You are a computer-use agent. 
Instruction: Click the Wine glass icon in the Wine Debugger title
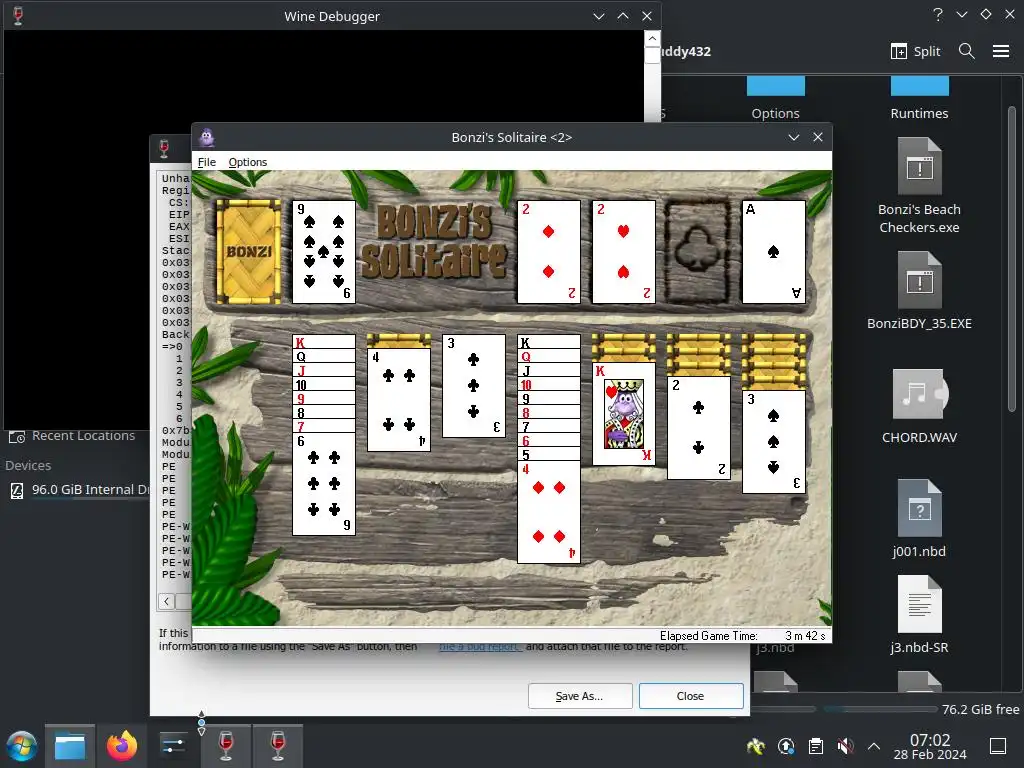(18, 16)
